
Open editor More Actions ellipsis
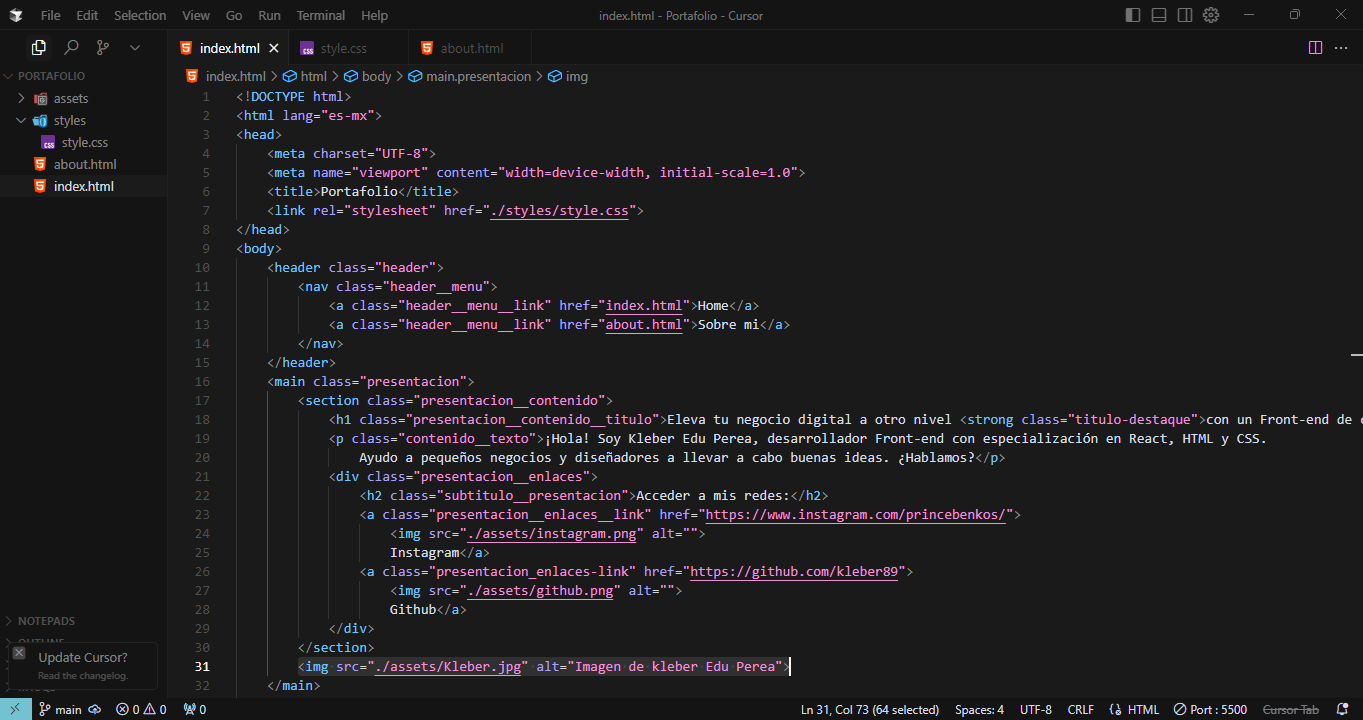tap(1342, 48)
